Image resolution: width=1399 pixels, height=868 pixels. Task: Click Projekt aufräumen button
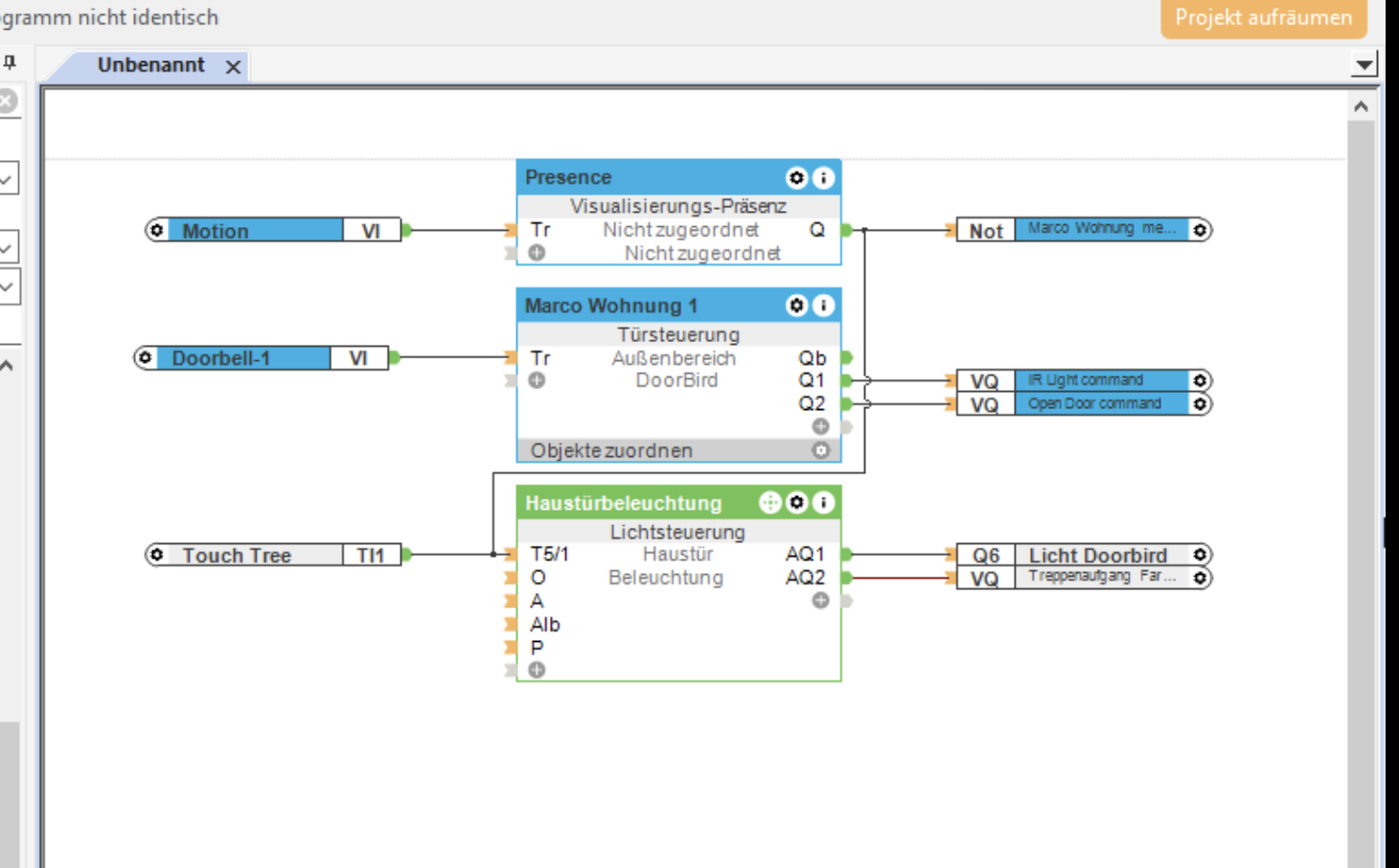point(1264,18)
